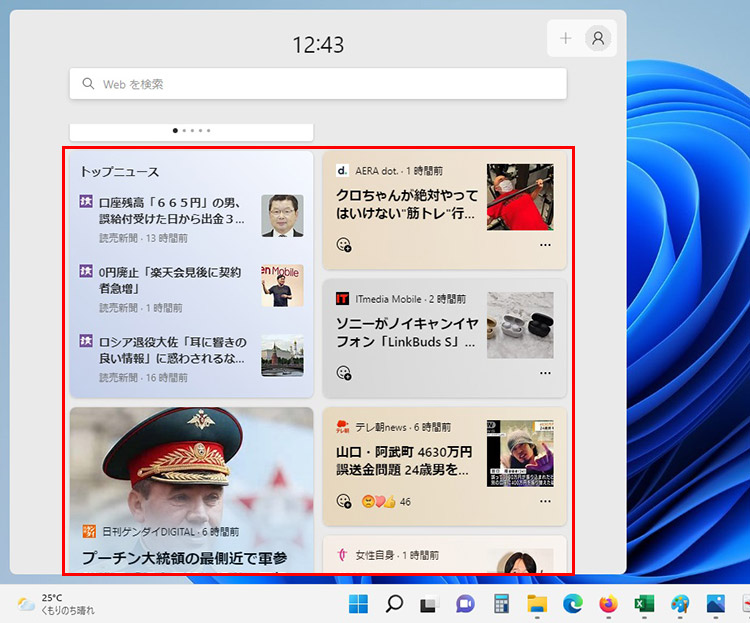Click the ロシア退役大佐 article thumbnail
This screenshot has height=623, width=750.
coord(282,355)
